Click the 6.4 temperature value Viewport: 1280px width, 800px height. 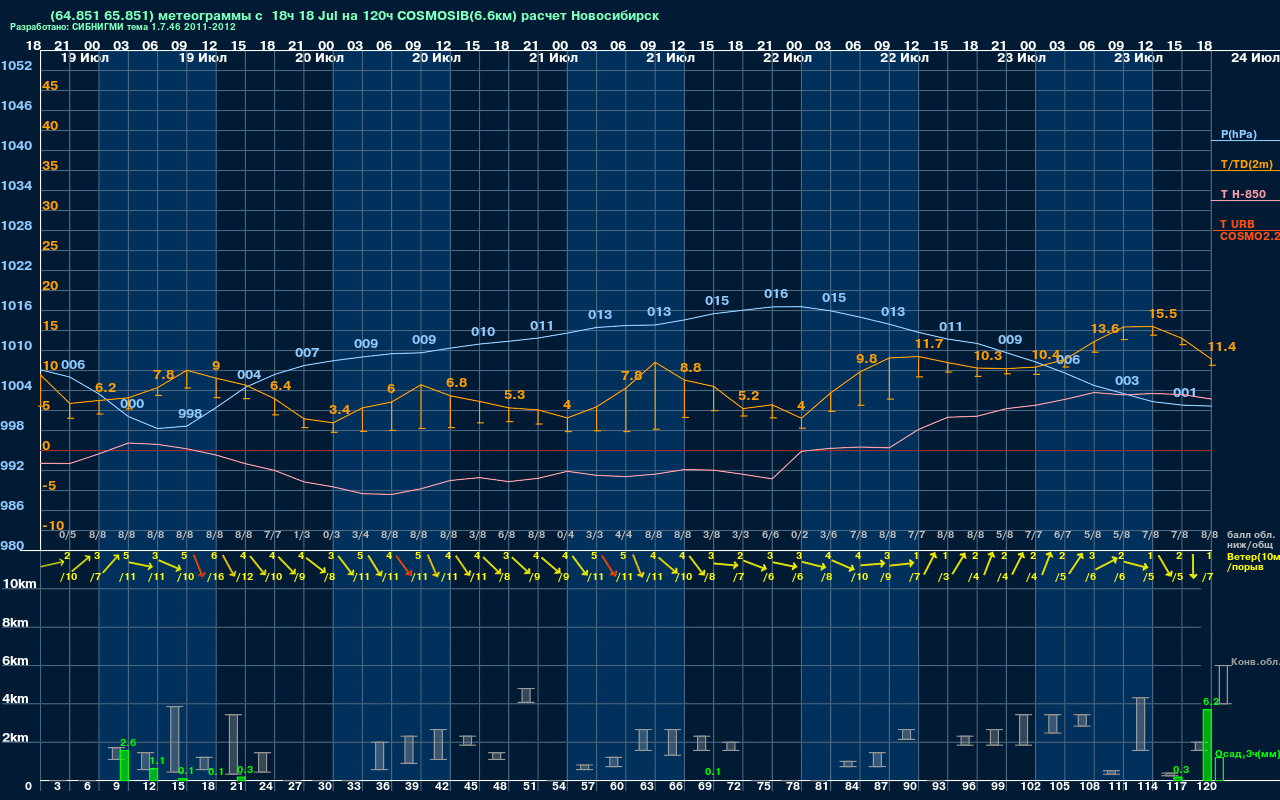(x=281, y=386)
